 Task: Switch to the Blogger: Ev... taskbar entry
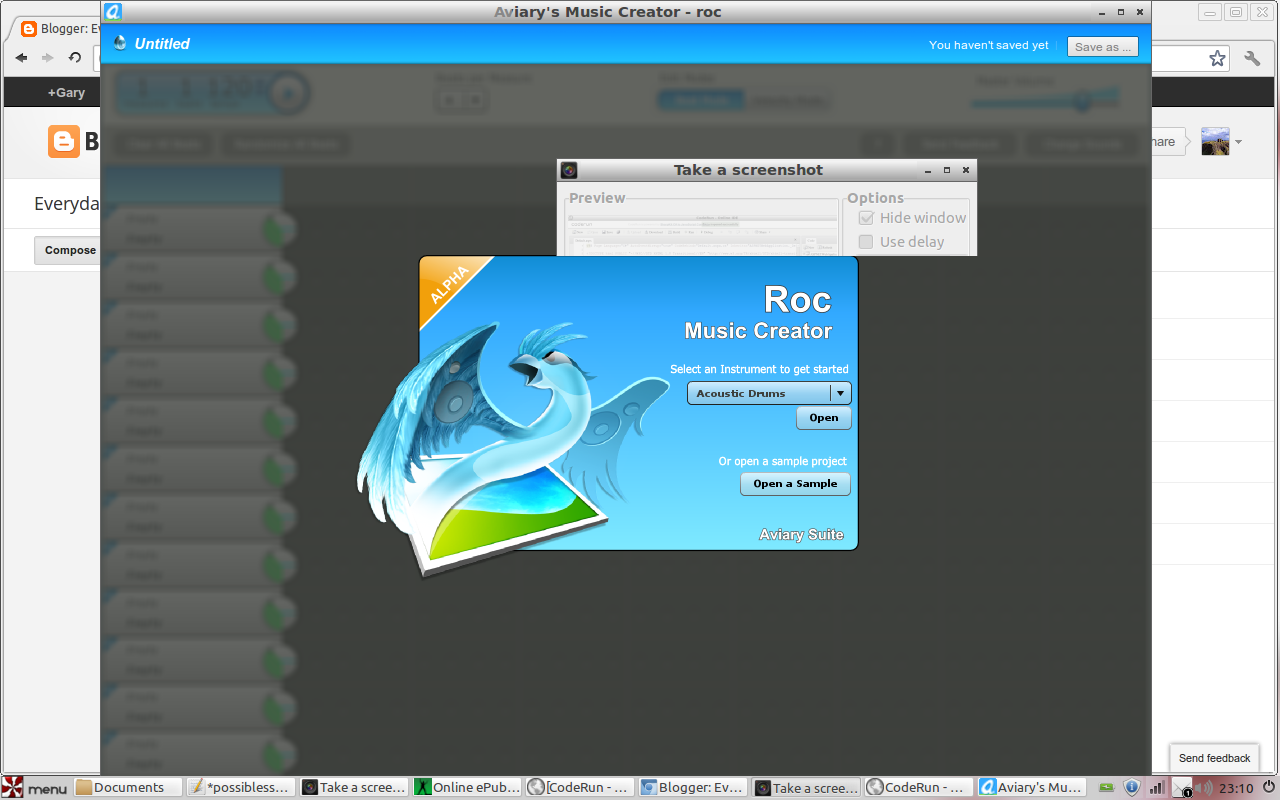pyautogui.click(x=693, y=788)
